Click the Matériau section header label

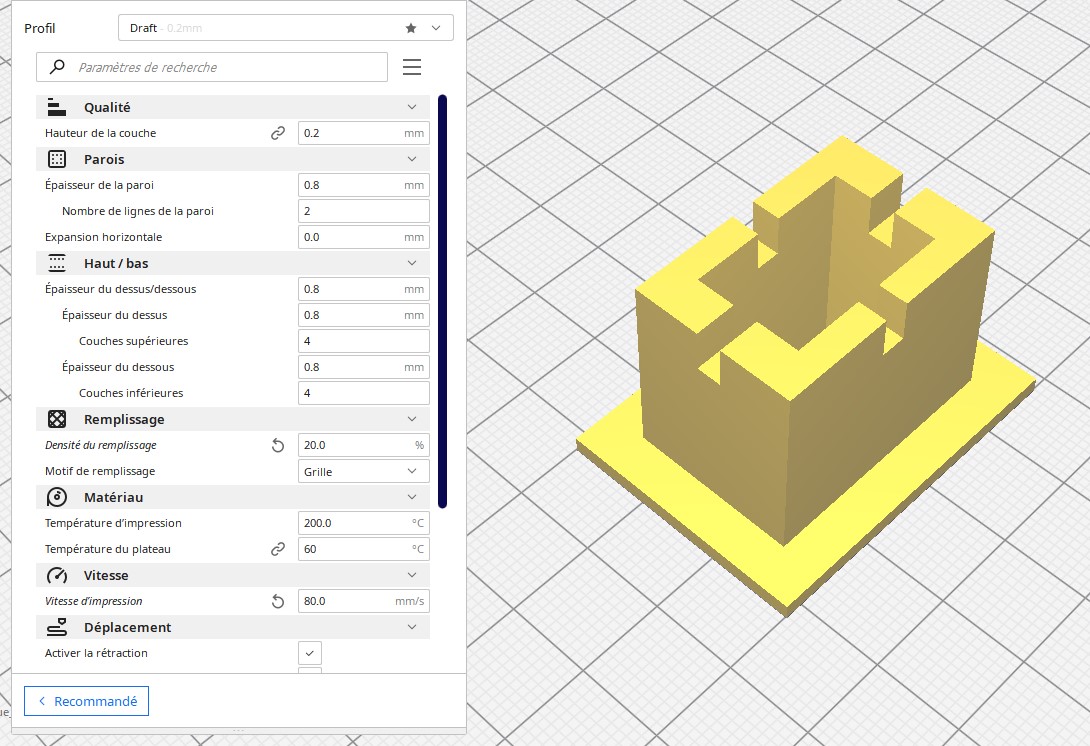(x=113, y=497)
